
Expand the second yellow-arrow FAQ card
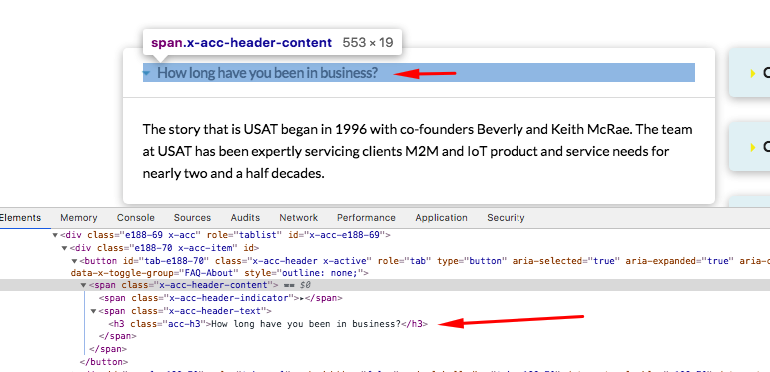pyautogui.click(x=749, y=146)
